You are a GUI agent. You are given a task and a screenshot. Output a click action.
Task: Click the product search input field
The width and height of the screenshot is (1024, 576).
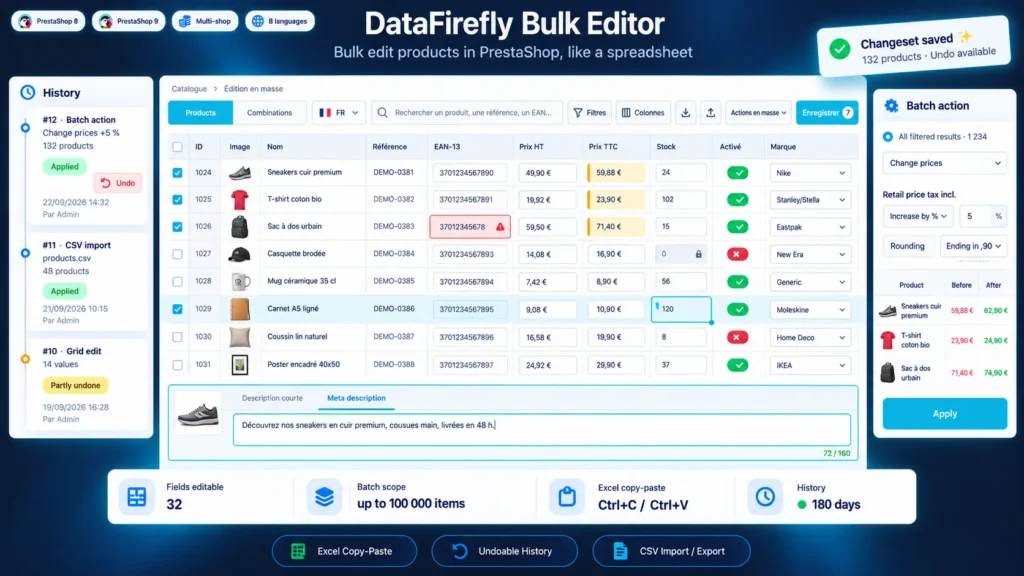[x=467, y=113]
